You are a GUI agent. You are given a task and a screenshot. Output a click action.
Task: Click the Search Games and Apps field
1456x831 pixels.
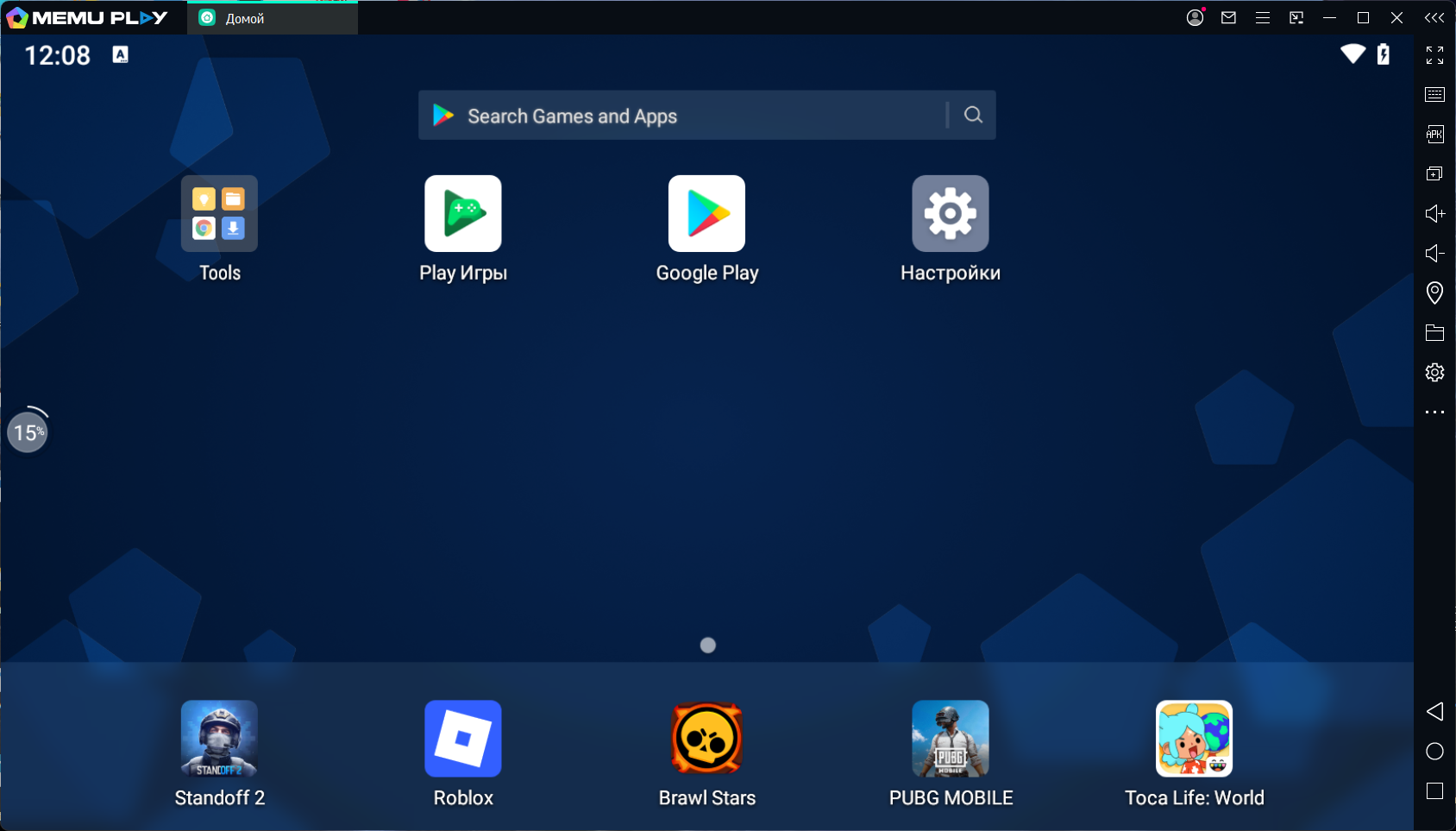pyautogui.click(x=681, y=116)
